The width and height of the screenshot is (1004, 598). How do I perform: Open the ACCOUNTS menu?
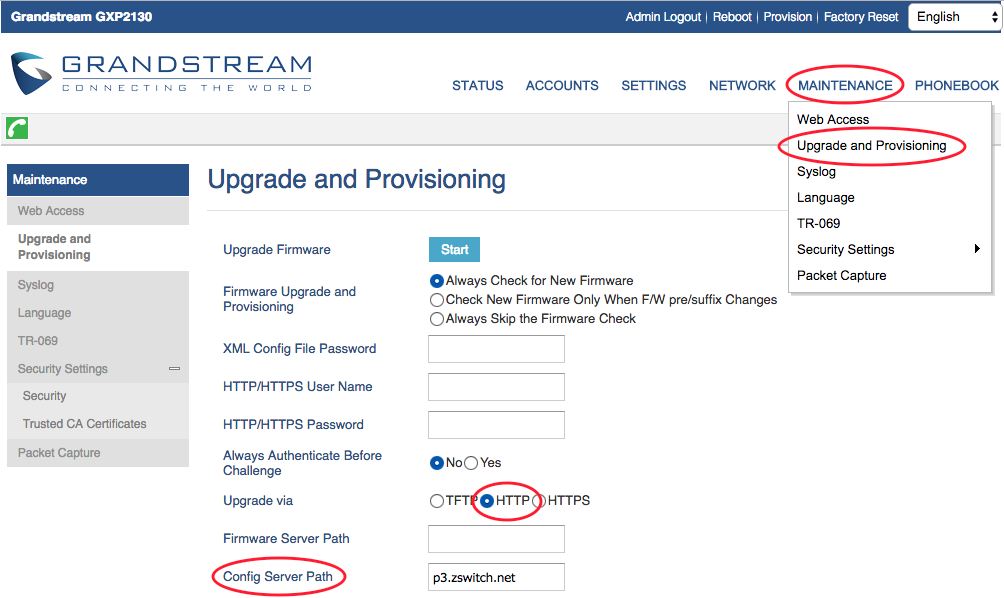(562, 86)
